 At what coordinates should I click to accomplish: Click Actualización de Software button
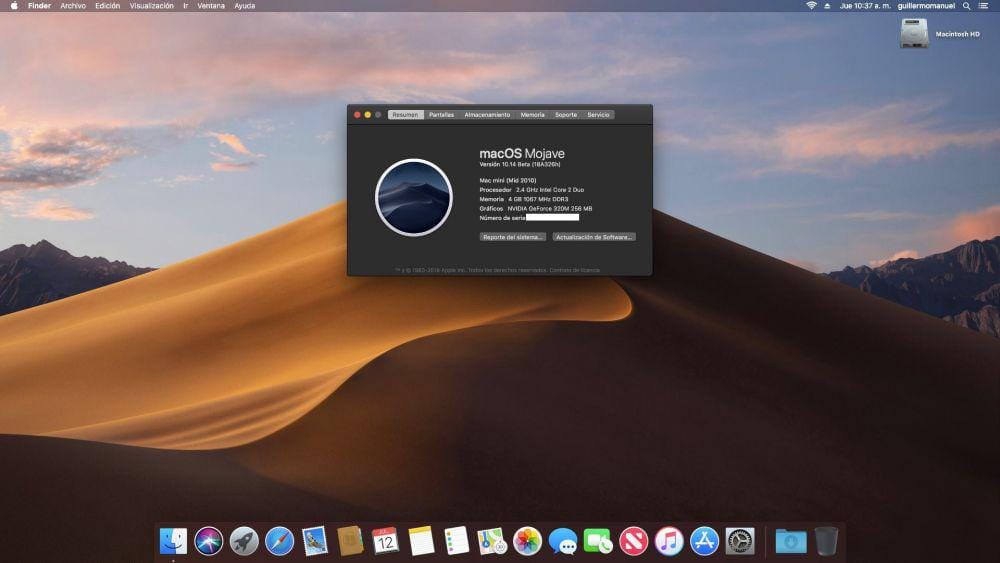click(594, 237)
